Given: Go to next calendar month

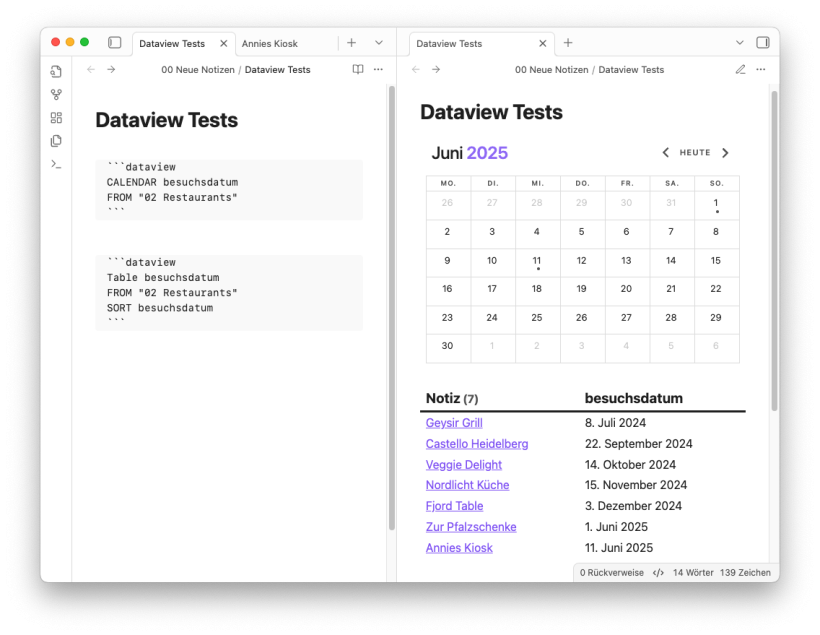Looking at the screenshot, I should 725,153.
